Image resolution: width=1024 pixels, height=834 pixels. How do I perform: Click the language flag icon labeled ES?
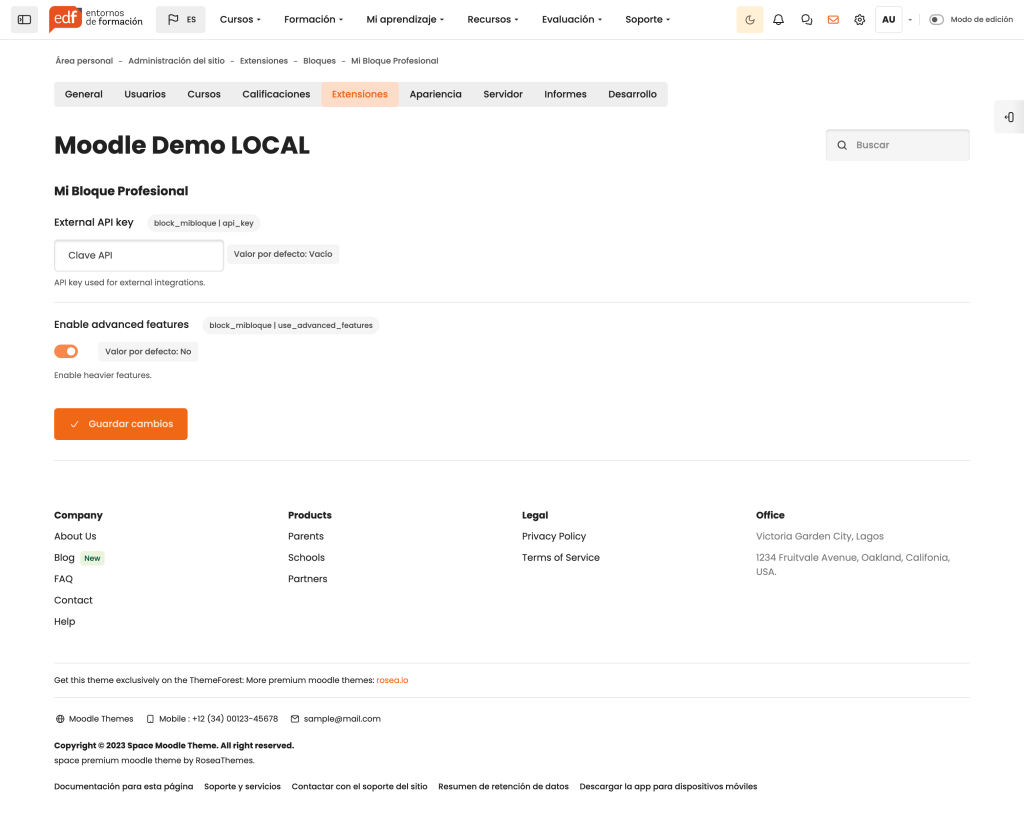coord(180,19)
